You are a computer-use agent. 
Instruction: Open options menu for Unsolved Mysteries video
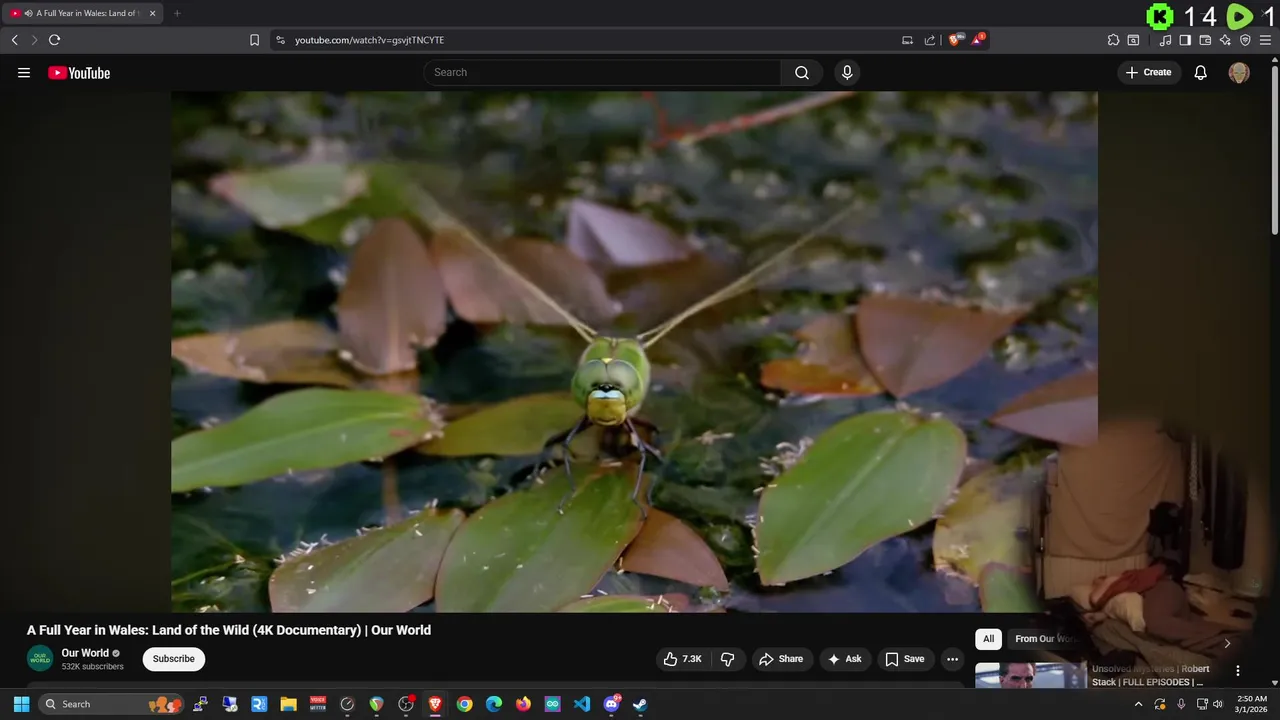pyautogui.click(x=1238, y=671)
